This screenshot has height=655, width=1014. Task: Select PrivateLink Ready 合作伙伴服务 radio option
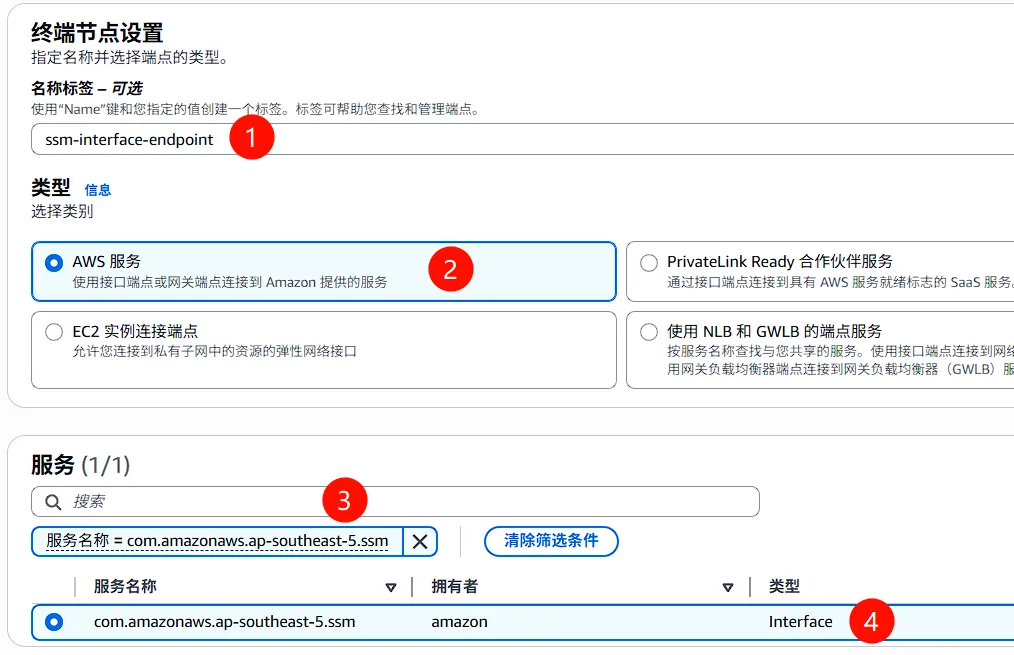click(x=649, y=263)
